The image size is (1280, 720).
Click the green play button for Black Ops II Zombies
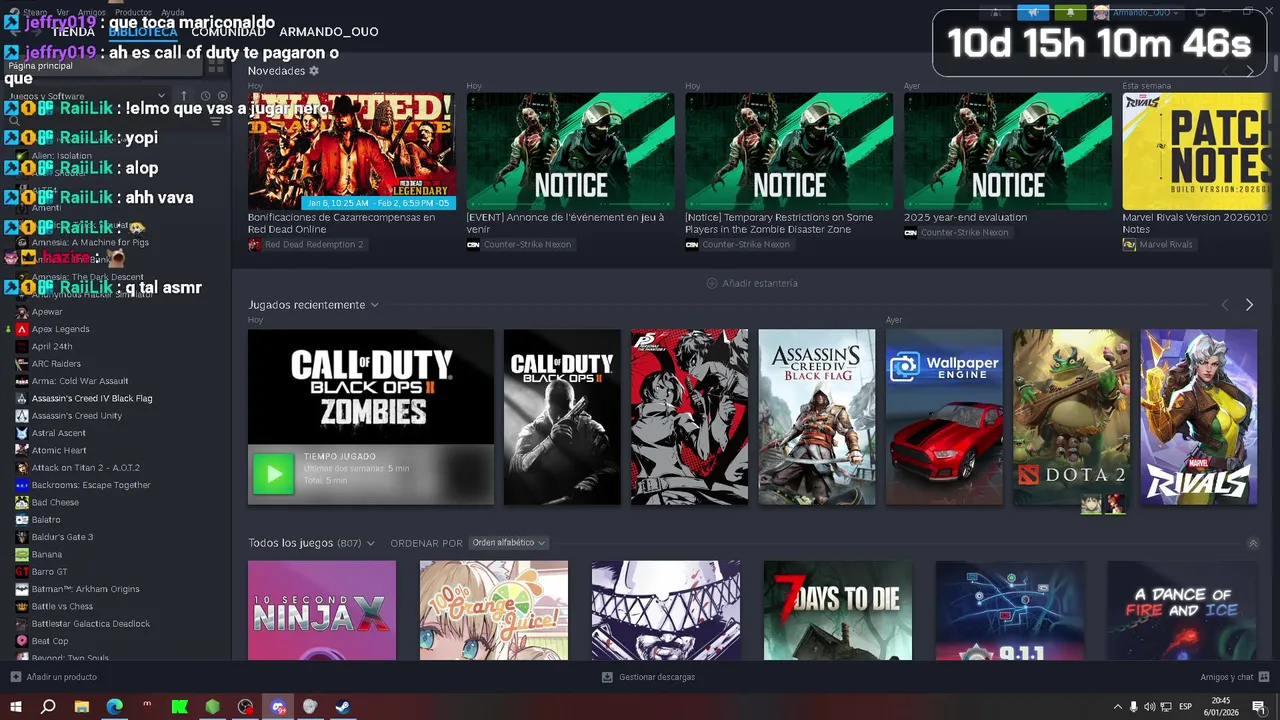coord(273,475)
